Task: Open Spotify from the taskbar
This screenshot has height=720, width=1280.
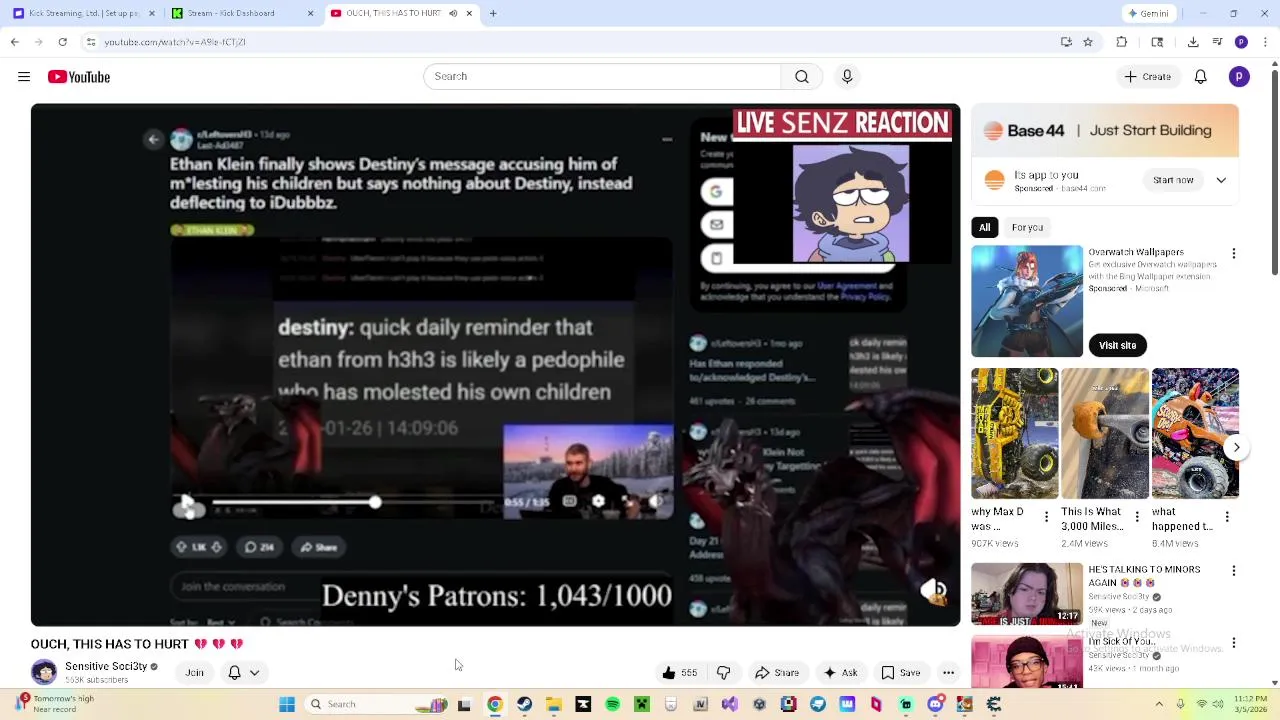Action: (613, 704)
